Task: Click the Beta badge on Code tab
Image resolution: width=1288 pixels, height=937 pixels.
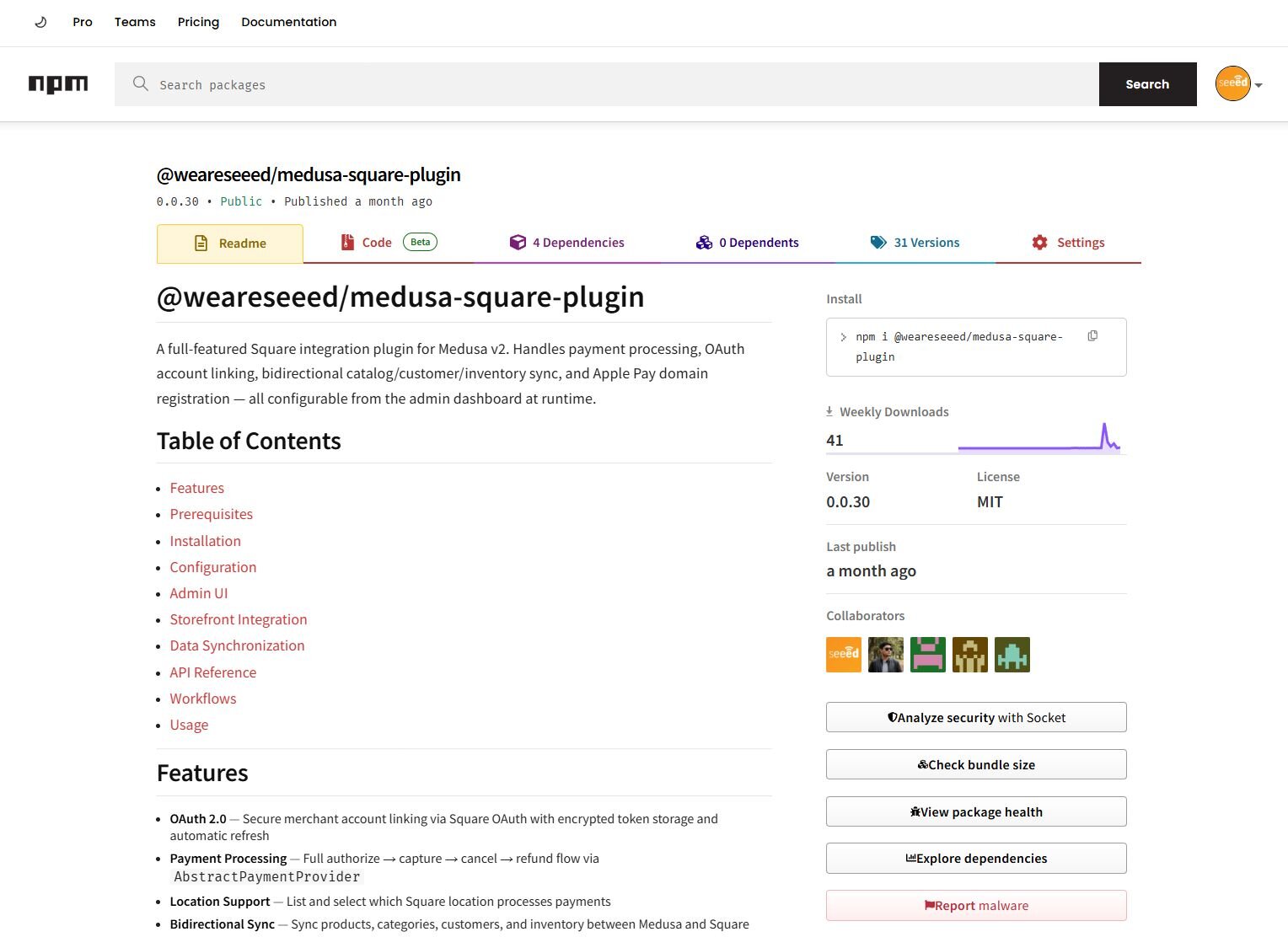Action: [x=420, y=242]
